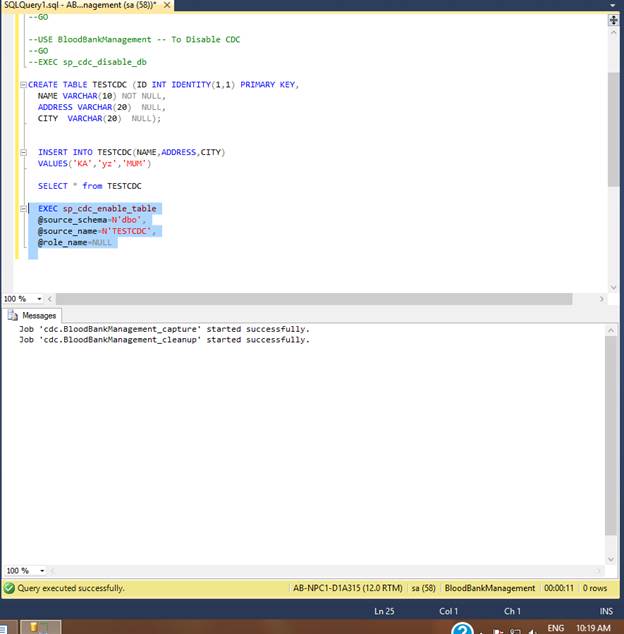Click the BloodBankManagement database status entry
The width and height of the screenshot is (624, 634).
click(x=490, y=588)
